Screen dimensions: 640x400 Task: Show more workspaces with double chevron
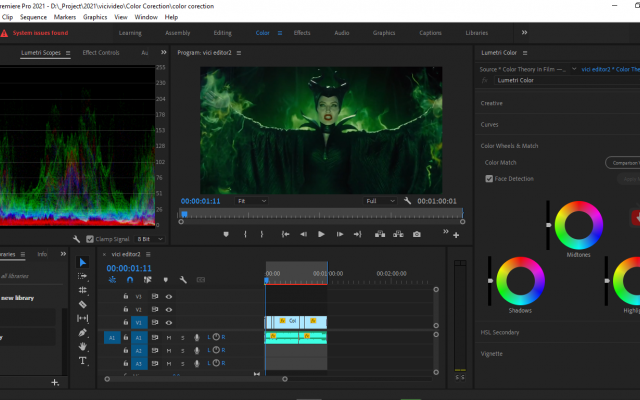524,33
